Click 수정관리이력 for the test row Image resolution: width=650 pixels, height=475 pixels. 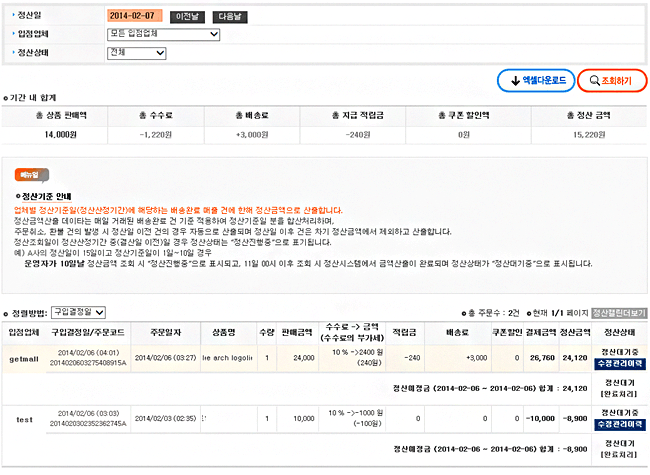click(620, 425)
